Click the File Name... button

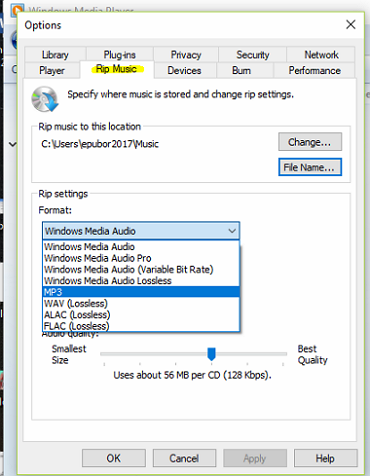[x=310, y=167]
